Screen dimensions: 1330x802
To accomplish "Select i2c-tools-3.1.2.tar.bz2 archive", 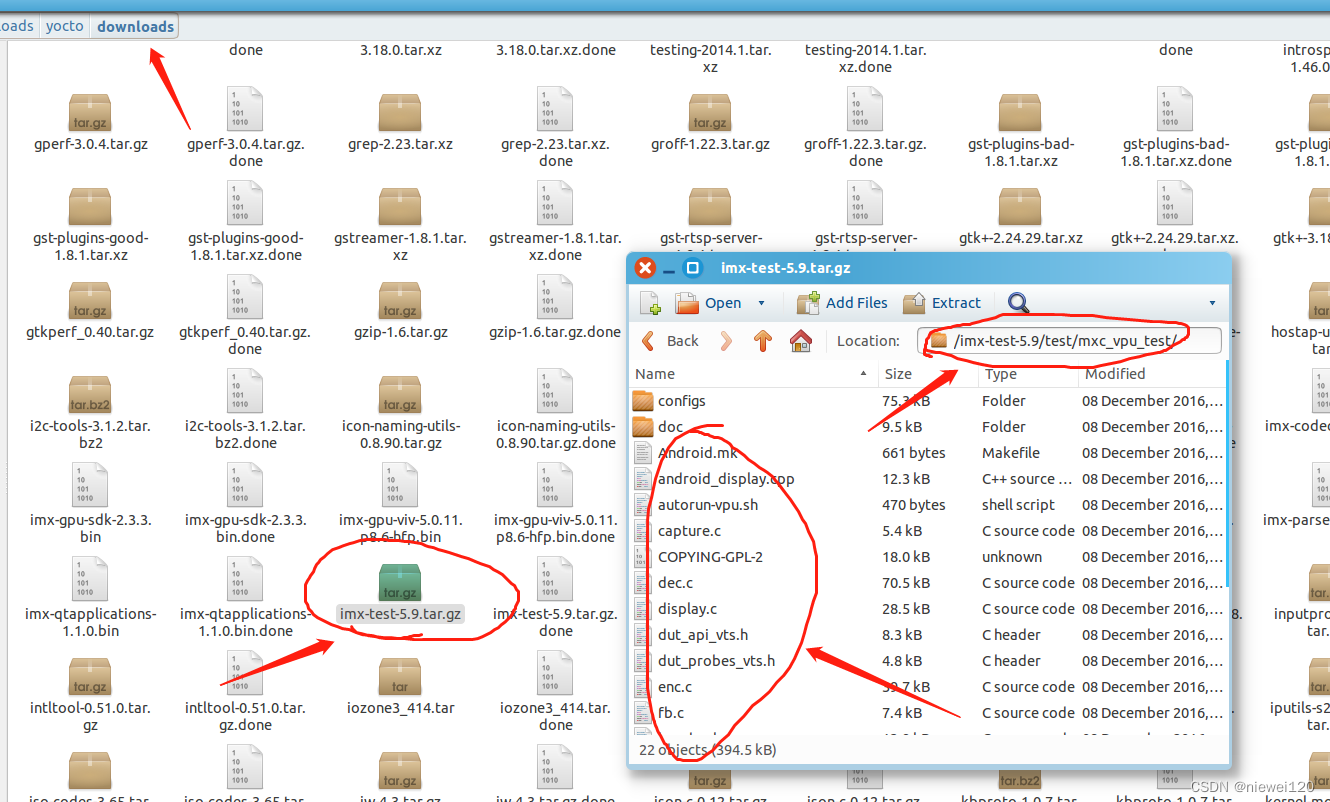I will coord(90,414).
